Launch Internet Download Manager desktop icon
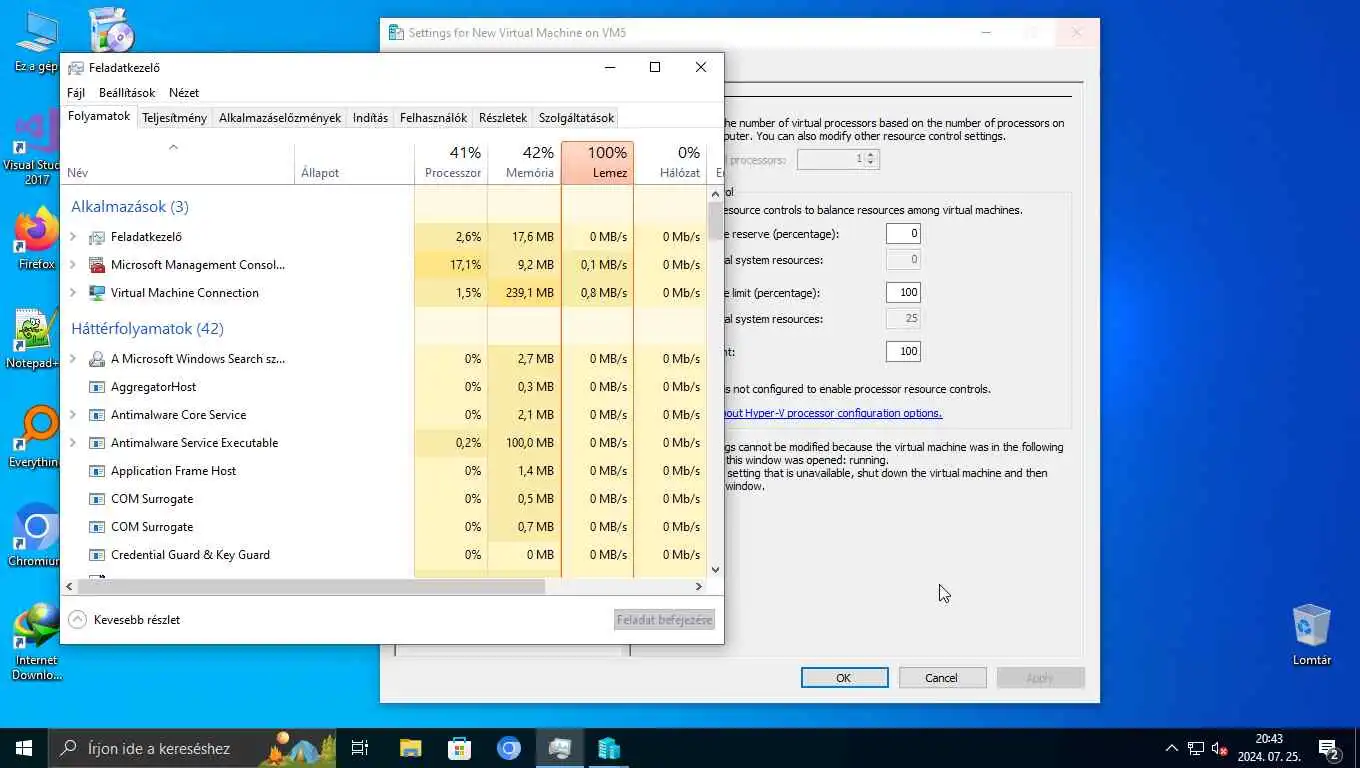Image resolution: width=1360 pixels, height=768 pixels. pos(36,641)
